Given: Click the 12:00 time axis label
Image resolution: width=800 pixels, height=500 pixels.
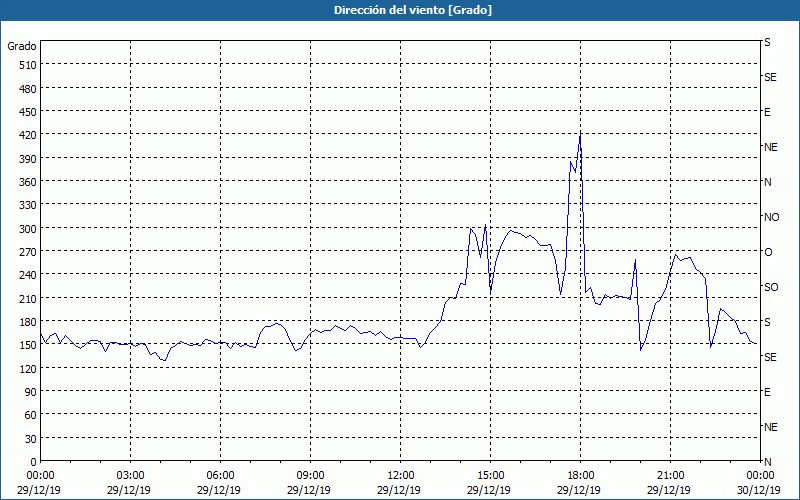Looking at the screenshot, I should [401, 475].
